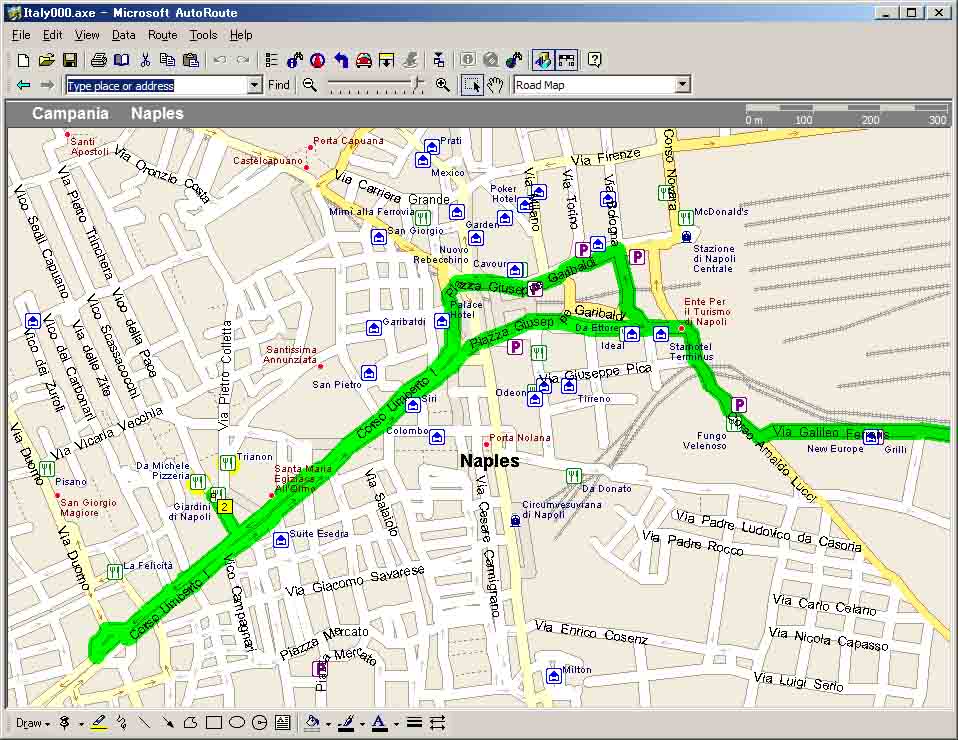
Task: Click the red car toolbar icon
Action: coord(364,60)
